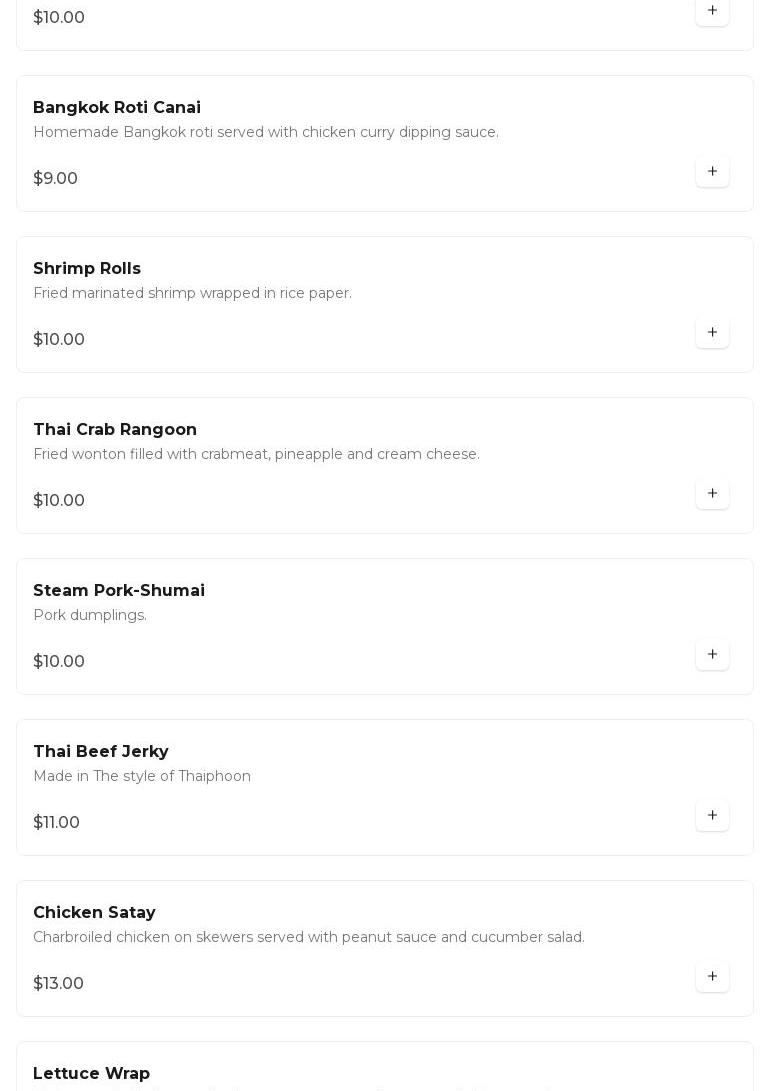This screenshot has height=1091, width=770.
Task: Click the "Pork dumplings." description
Action: 90,615
